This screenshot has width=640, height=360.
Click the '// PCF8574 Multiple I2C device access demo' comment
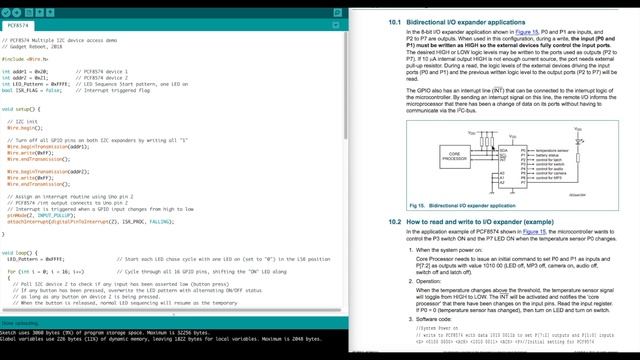(x=59, y=40)
